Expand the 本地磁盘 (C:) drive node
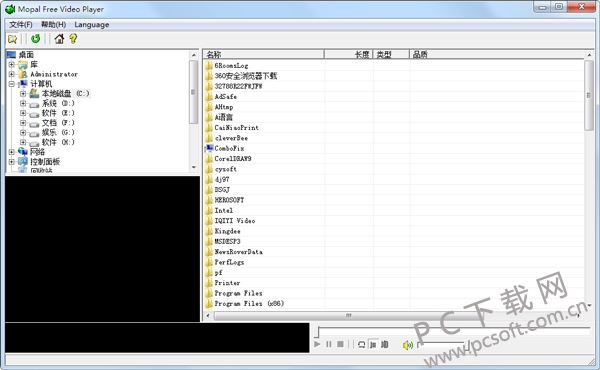Viewport: 600px width, 370px height. [x=23, y=93]
